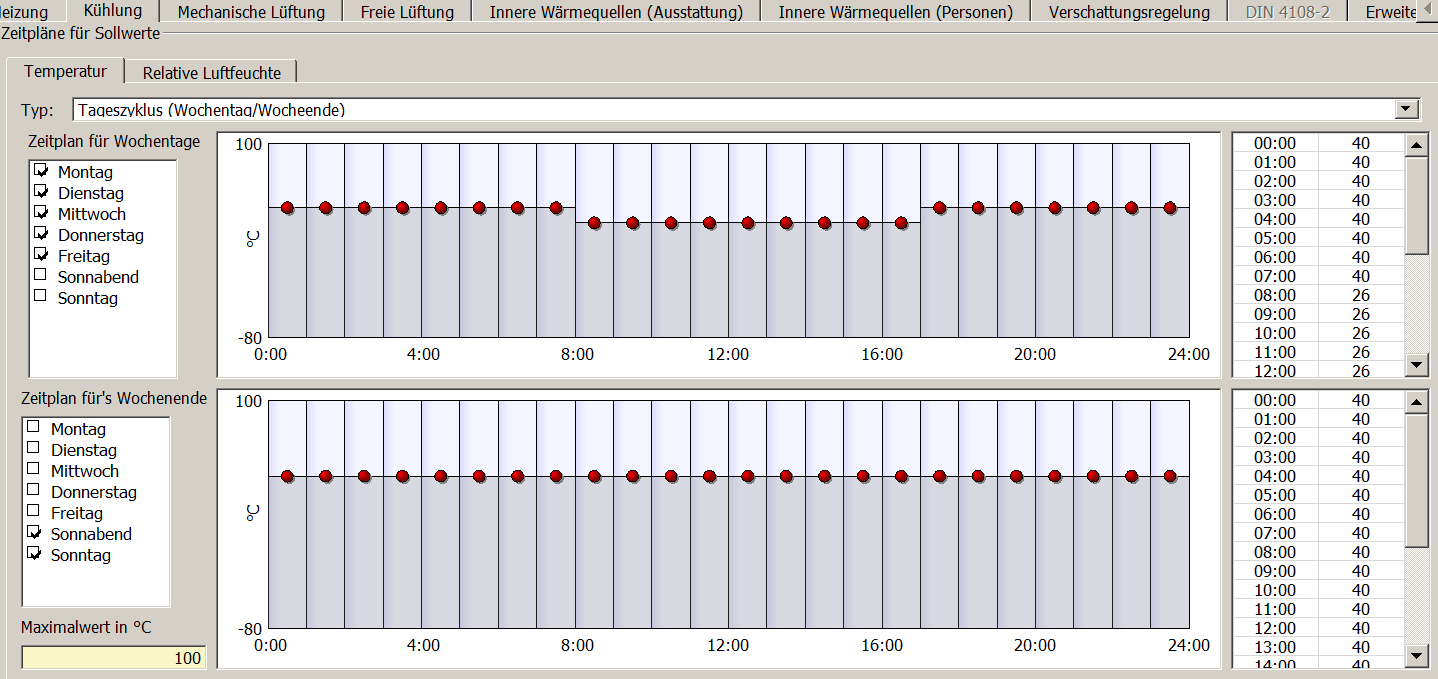Click value 40 at 05:00 weekend row
Viewport: 1438px width, 679px height.
click(1361, 495)
